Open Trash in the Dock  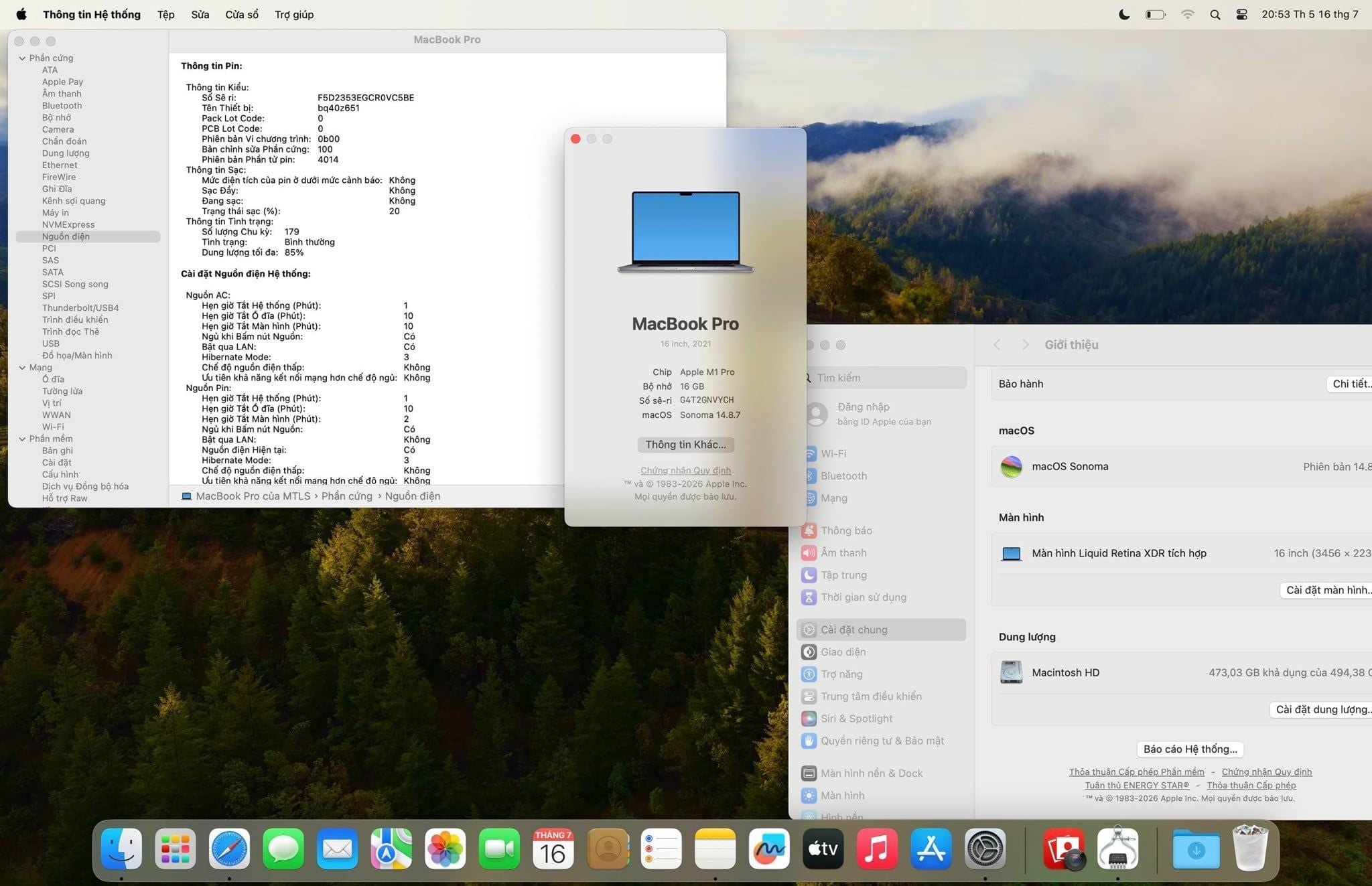pos(1250,848)
